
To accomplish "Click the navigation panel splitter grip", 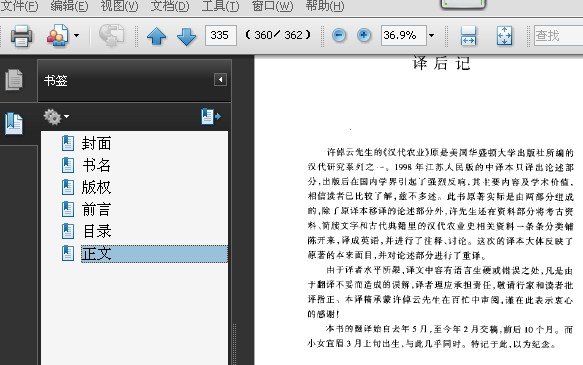I will coord(235,344).
